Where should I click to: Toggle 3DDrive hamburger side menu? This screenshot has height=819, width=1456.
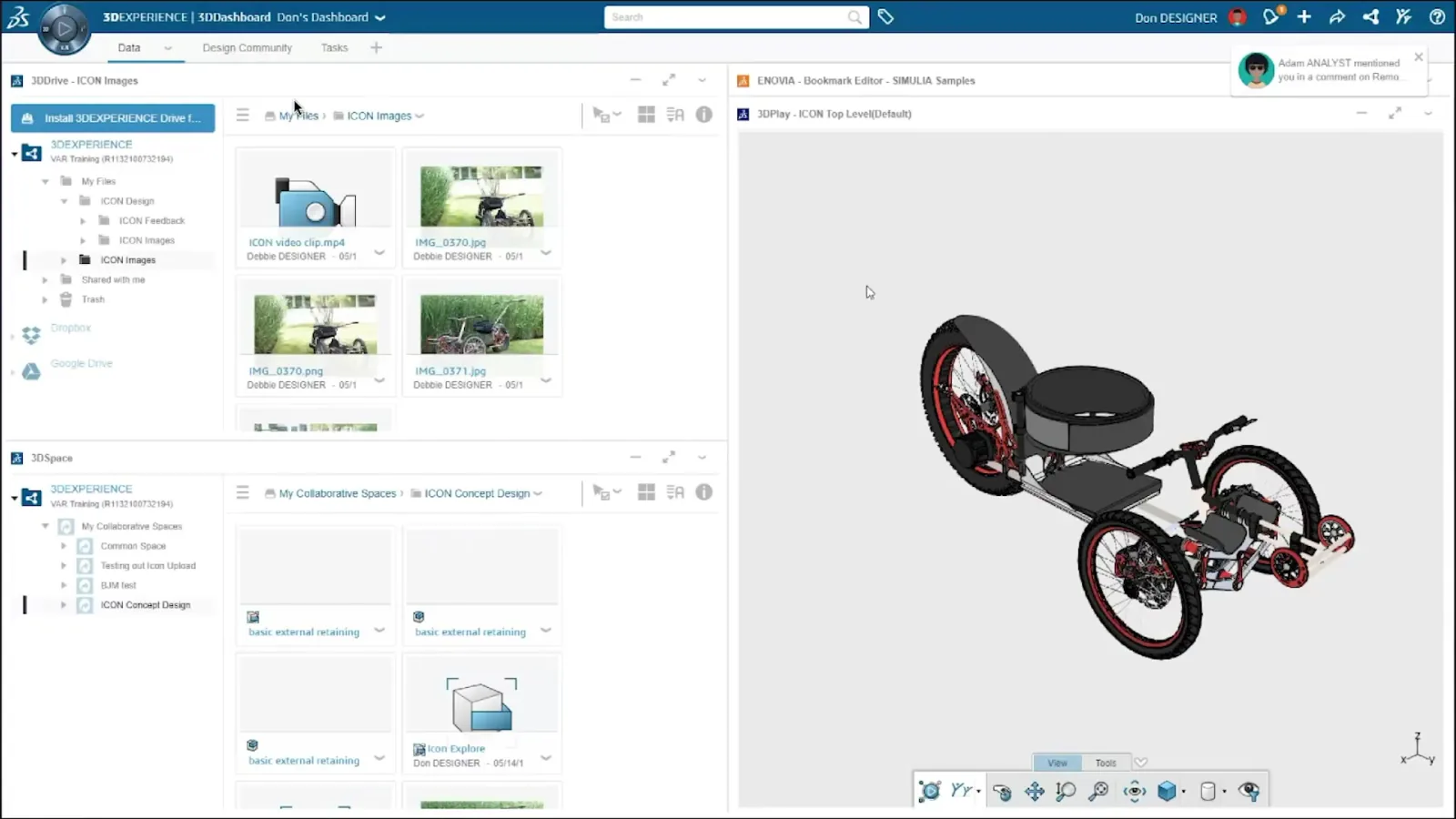click(x=242, y=115)
